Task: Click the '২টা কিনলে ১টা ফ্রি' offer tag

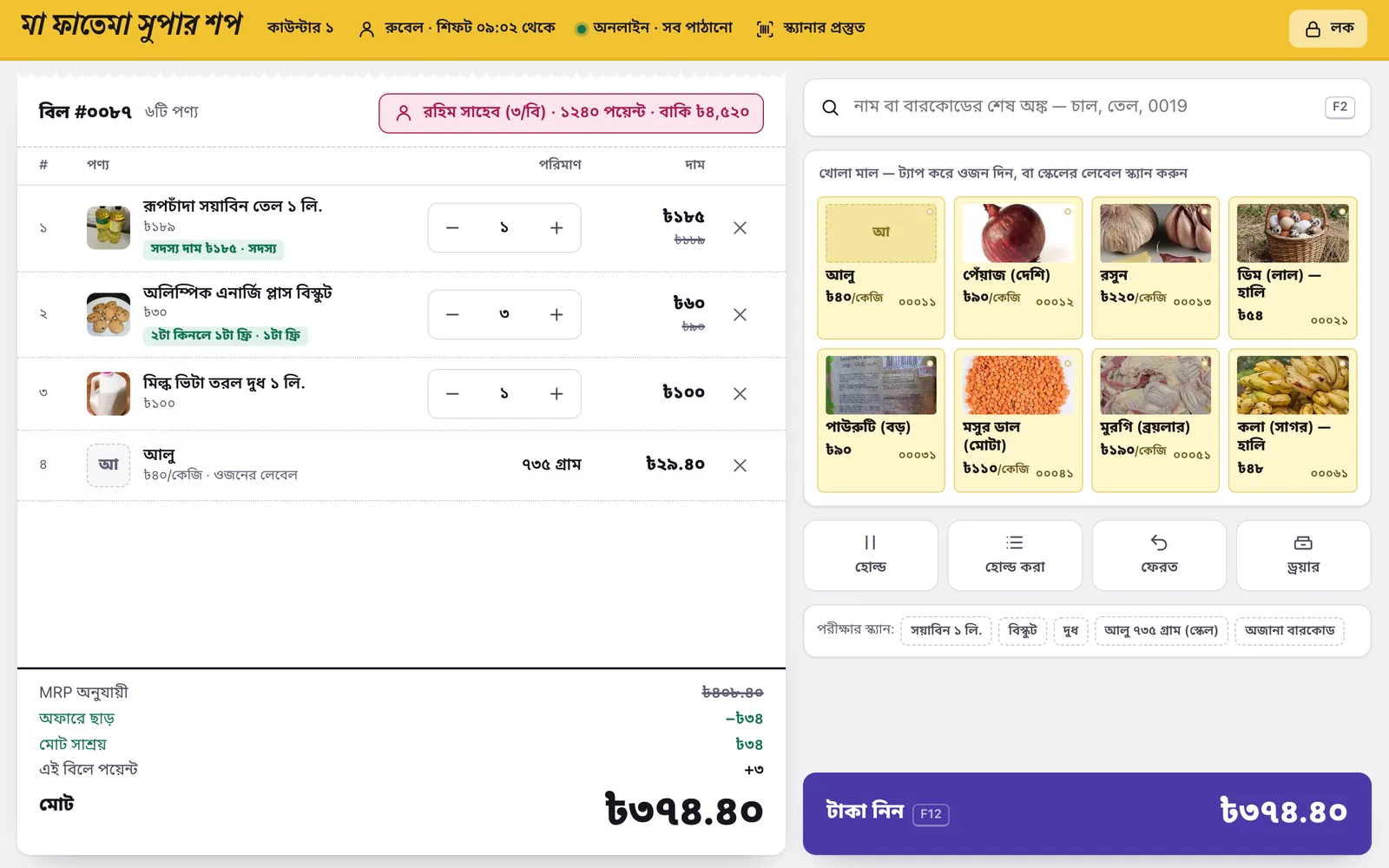Action: (x=226, y=336)
